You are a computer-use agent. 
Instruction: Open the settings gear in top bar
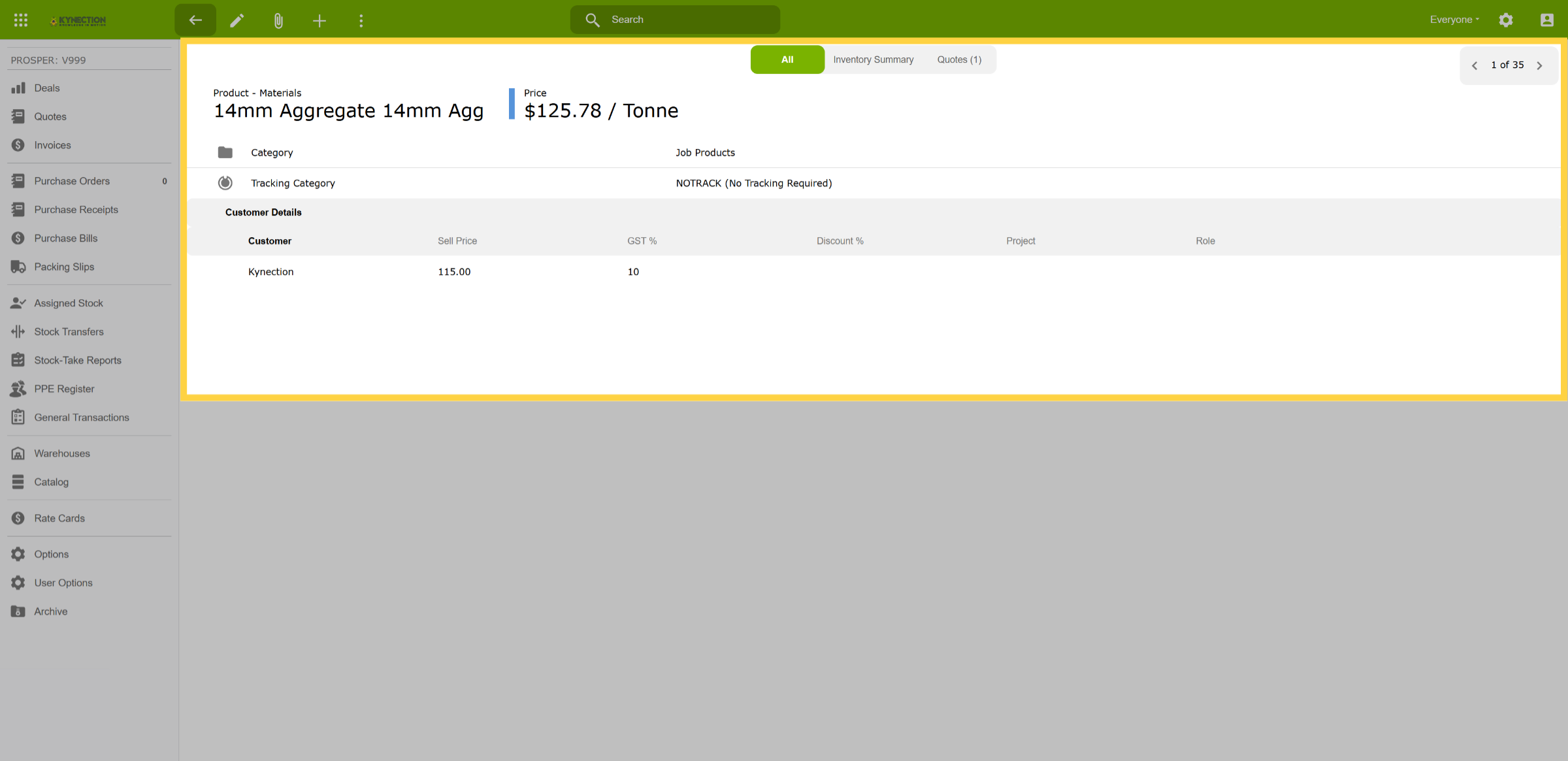(1506, 20)
